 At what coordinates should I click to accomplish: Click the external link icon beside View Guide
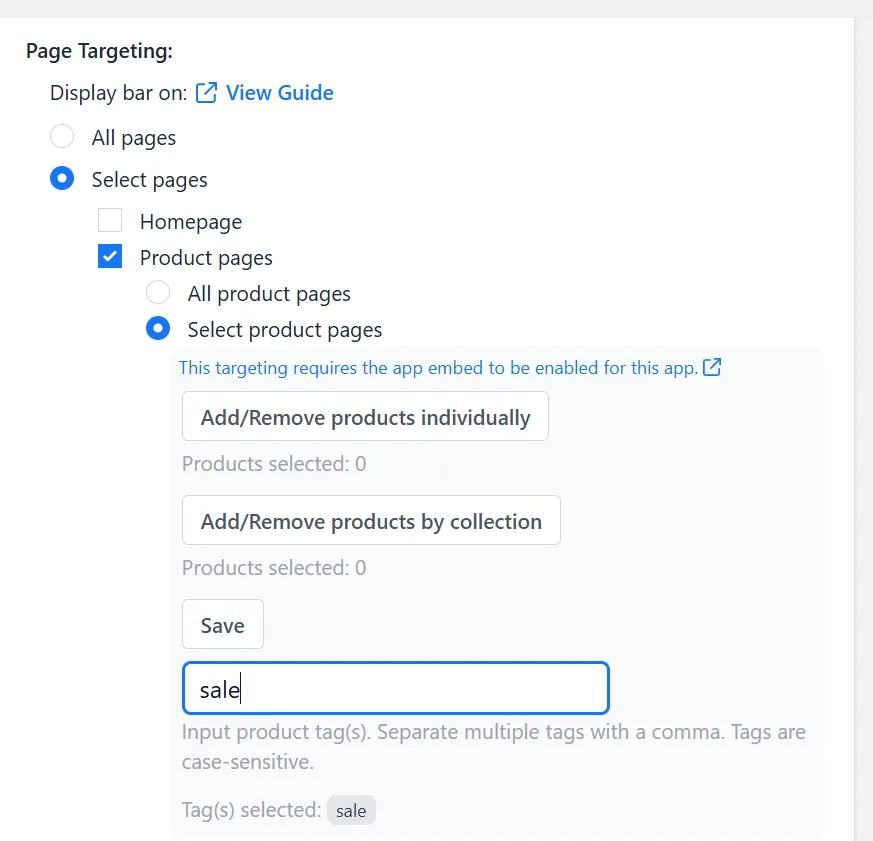(206, 93)
